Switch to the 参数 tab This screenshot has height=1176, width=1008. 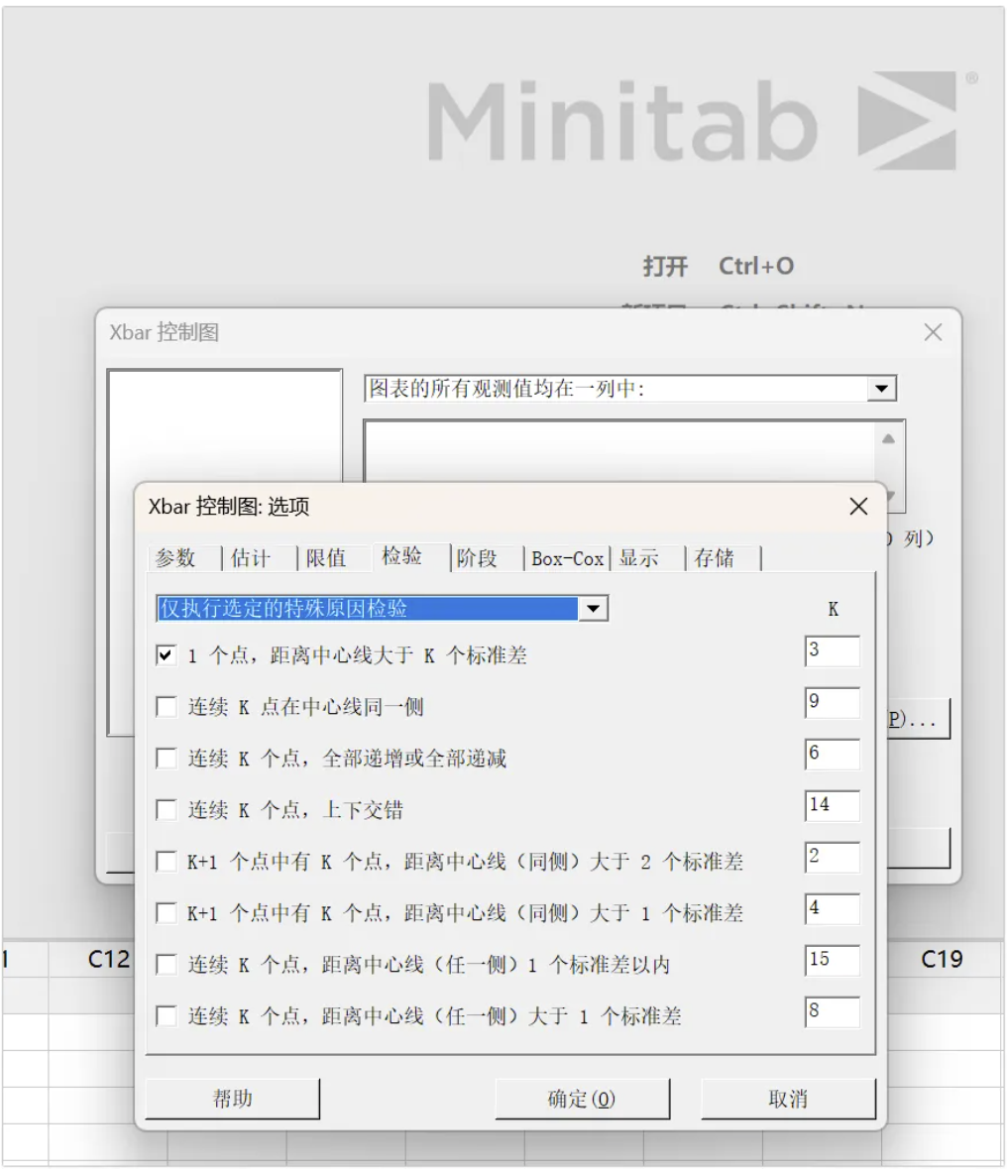pos(176,558)
